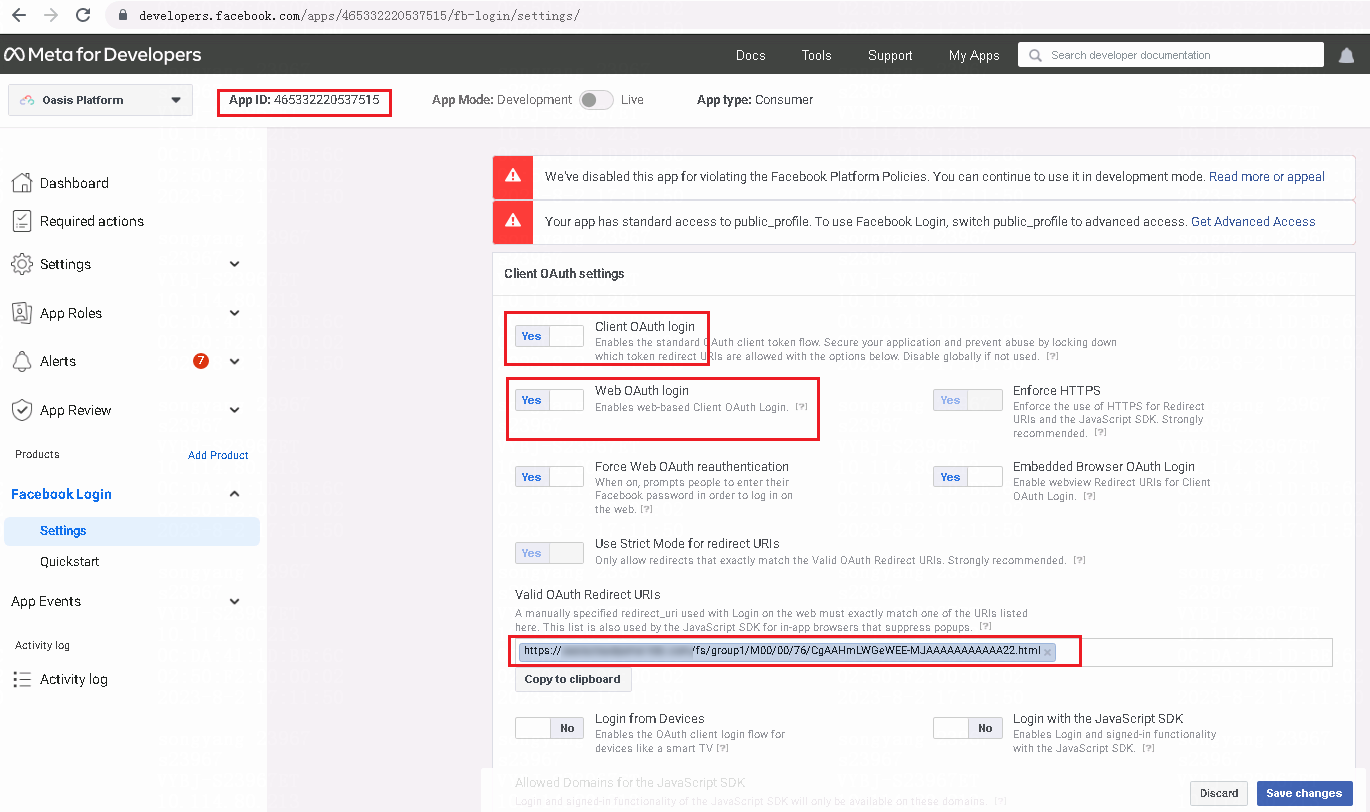Open help tooltip for Login with JavaScript SDK

[1148, 748]
